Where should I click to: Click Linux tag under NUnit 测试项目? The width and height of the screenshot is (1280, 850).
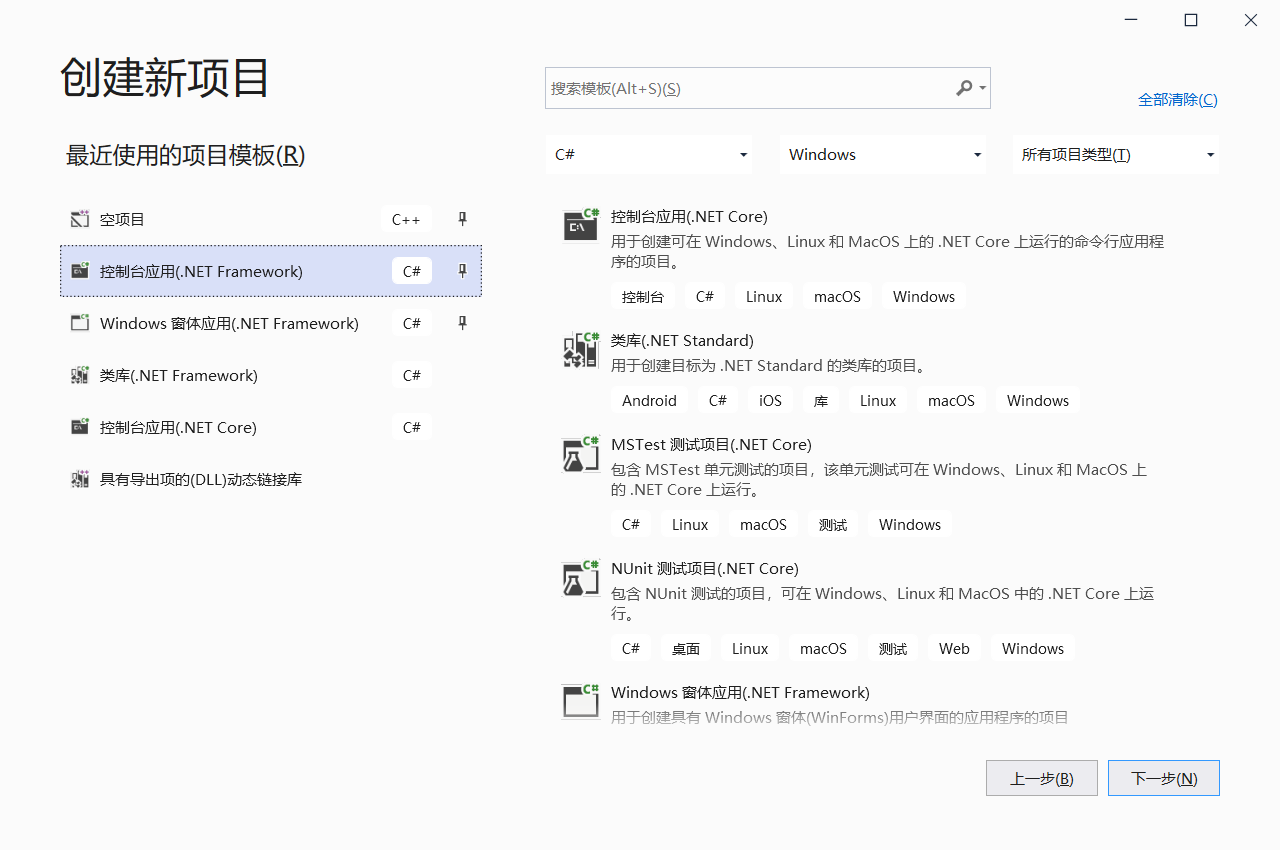click(x=750, y=648)
